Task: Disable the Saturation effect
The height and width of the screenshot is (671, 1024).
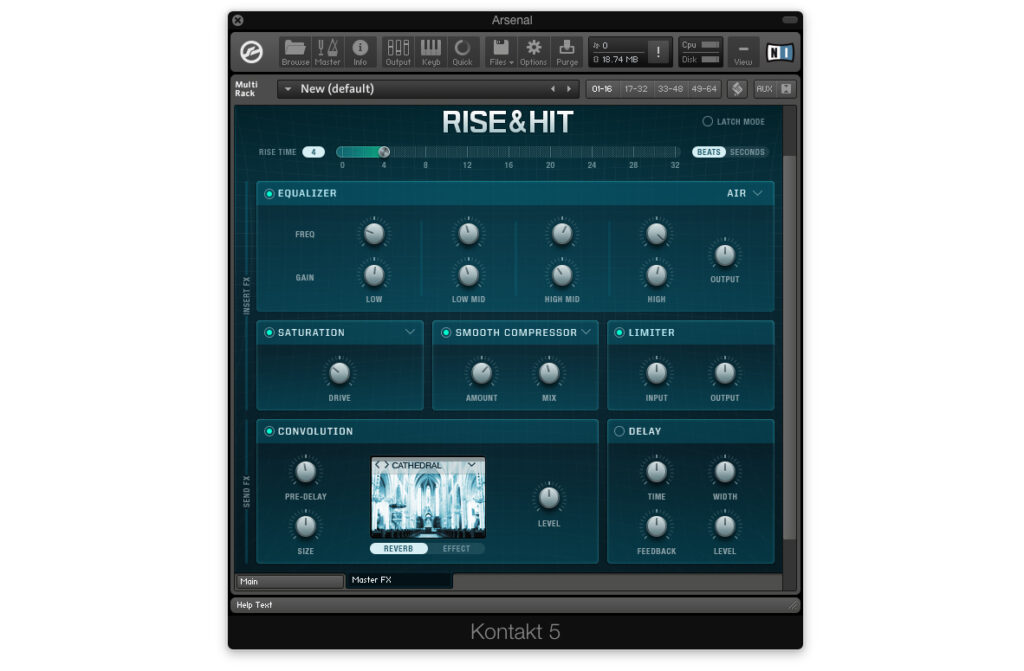Action: point(269,333)
